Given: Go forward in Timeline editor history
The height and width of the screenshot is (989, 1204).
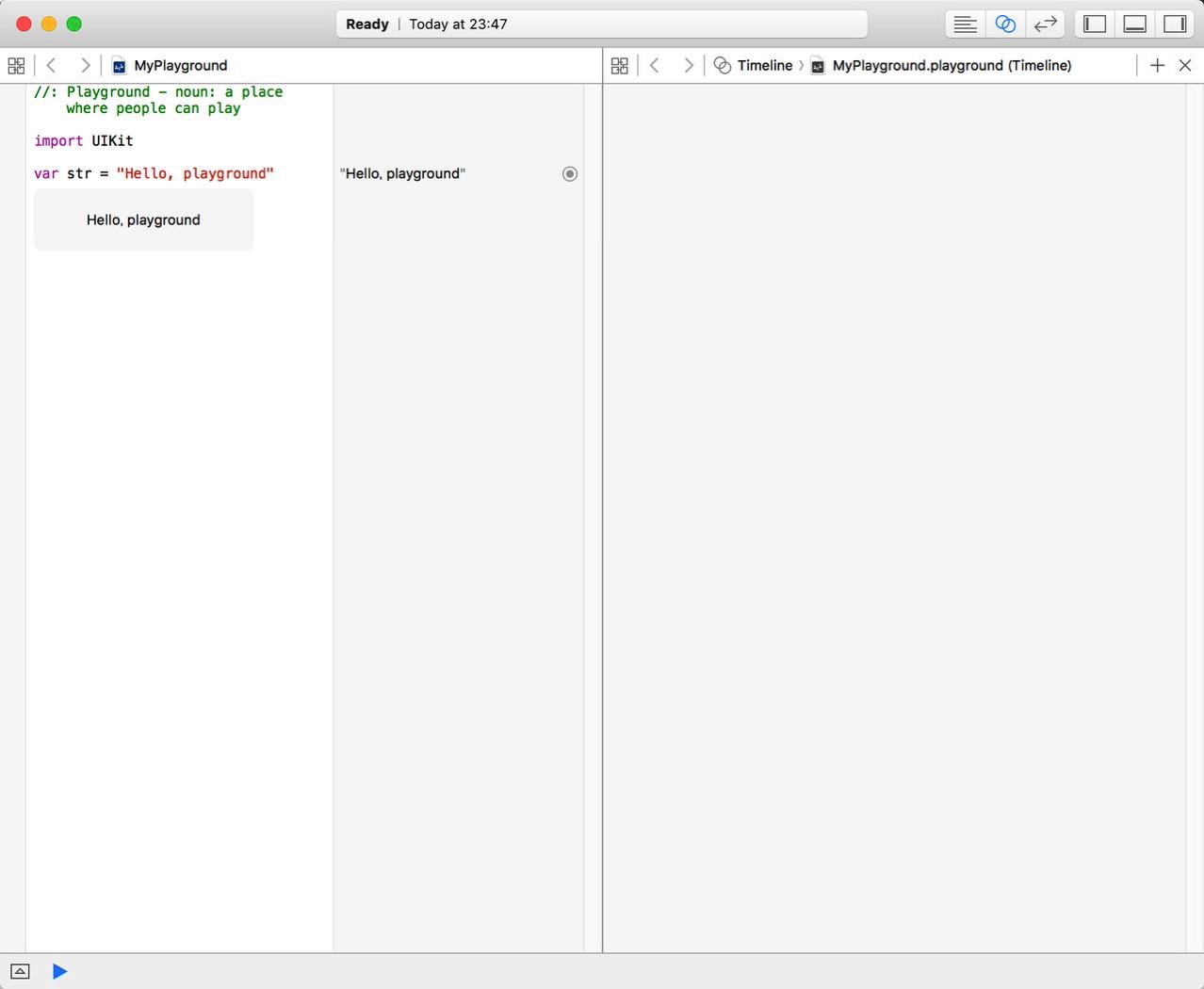Looking at the screenshot, I should 688,66.
